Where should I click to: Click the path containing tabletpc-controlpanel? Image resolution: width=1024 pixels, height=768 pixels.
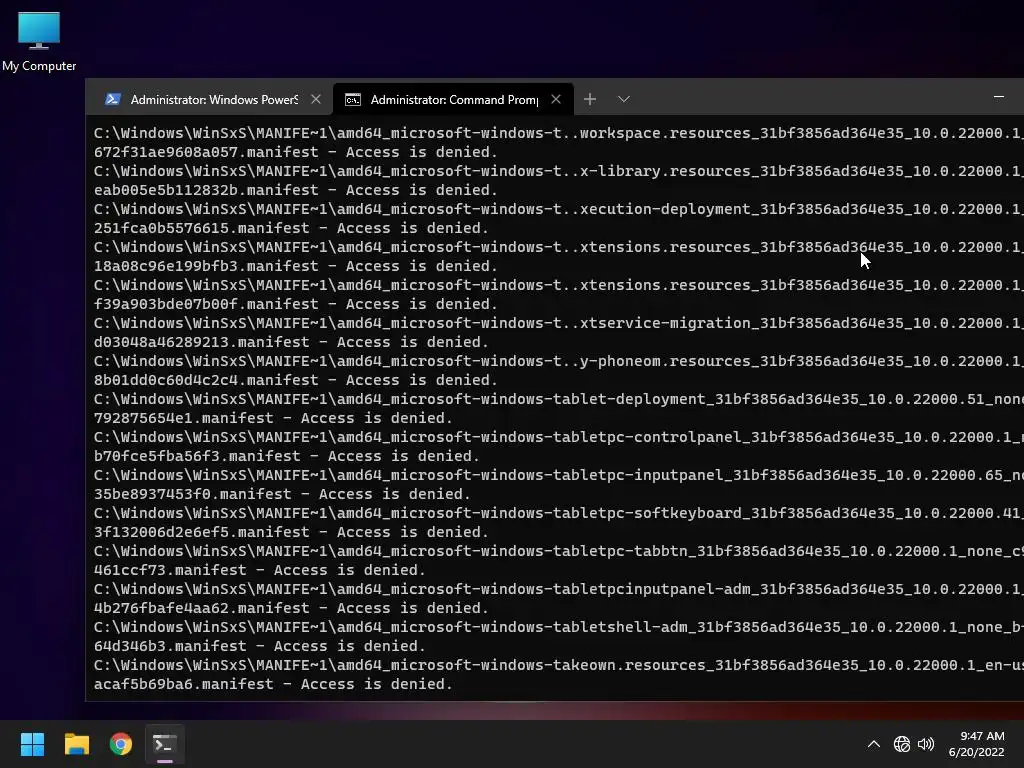click(x=558, y=437)
